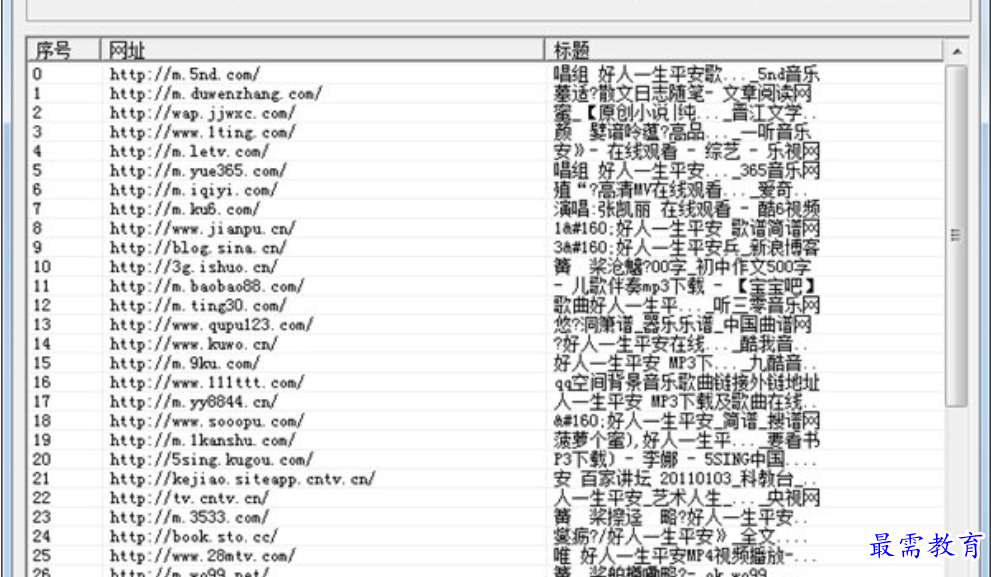Select row with http://kejiao.siteapp.cntv.cn/
Screen dimensions: 991x577
[x=485, y=478]
